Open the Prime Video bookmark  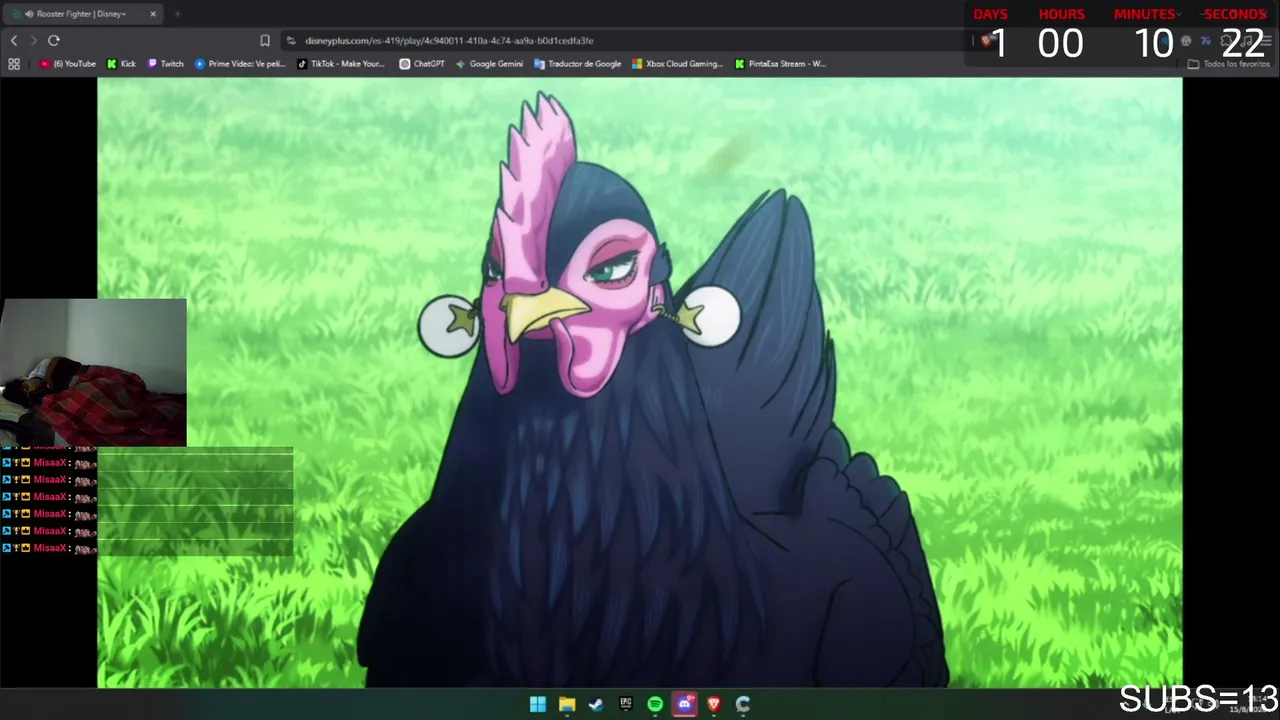click(240, 64)
